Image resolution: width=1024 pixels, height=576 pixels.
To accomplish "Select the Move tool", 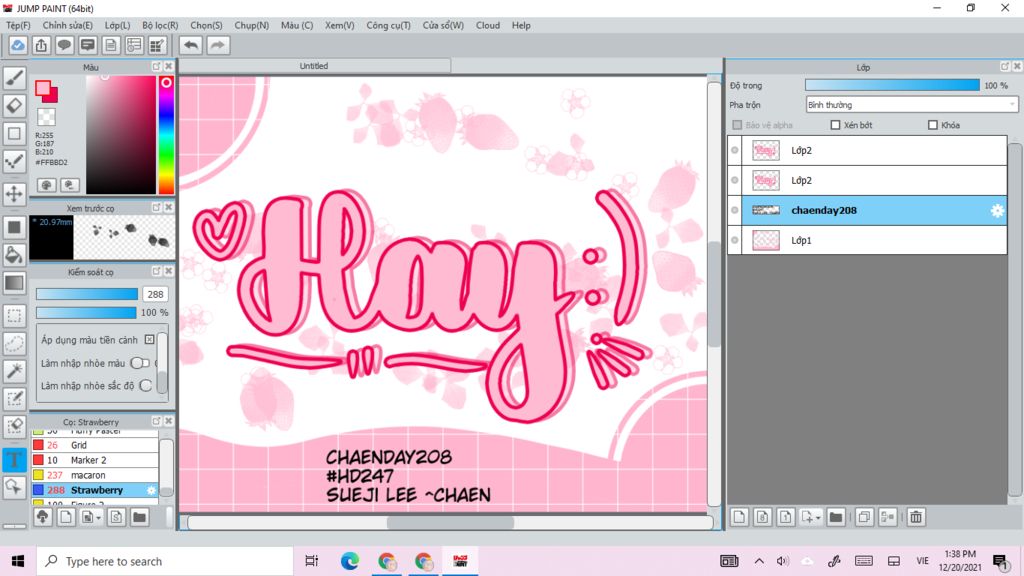I will 14,194.
